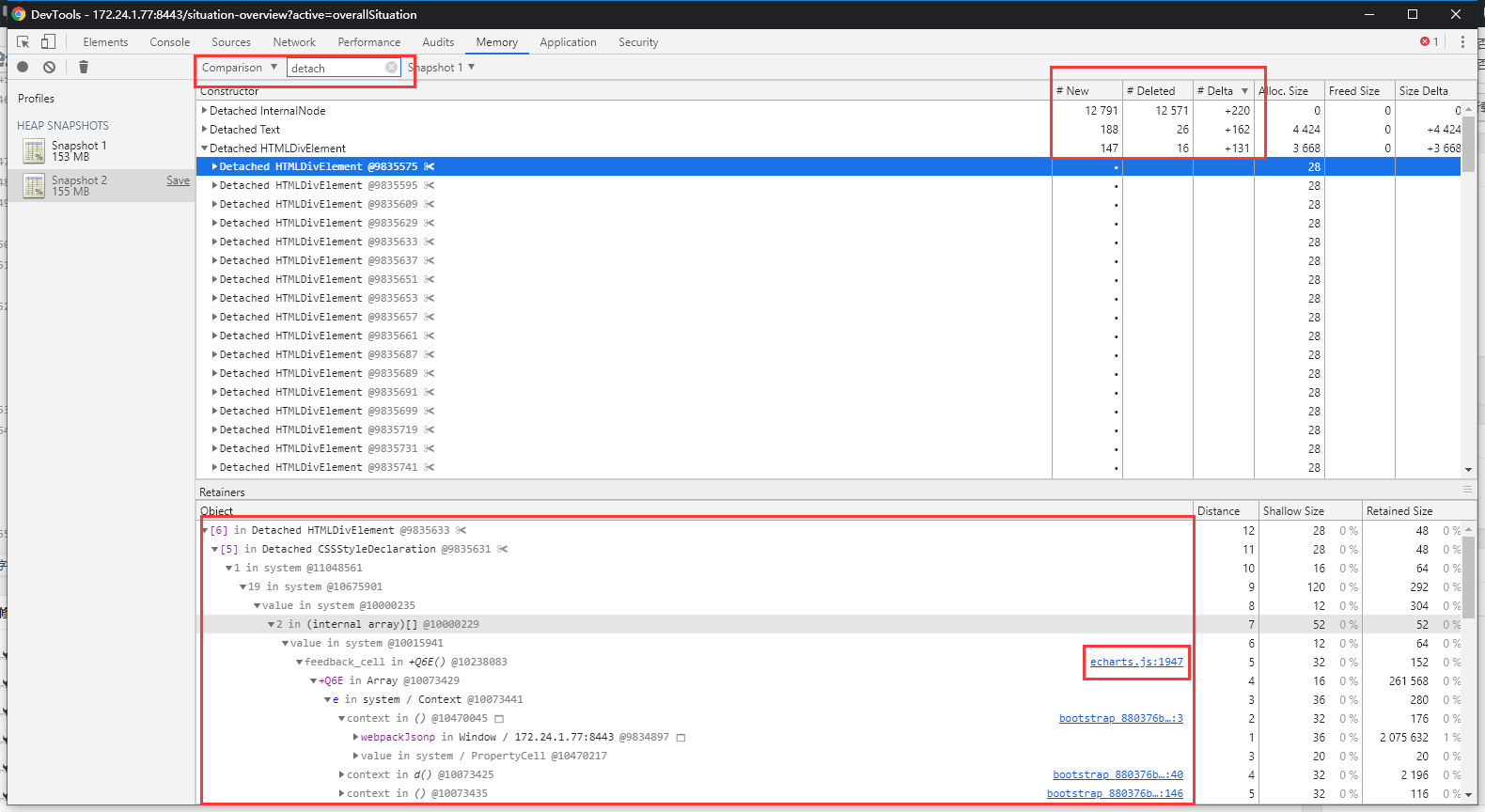1485x812 pixels.
Task: Click scissors icon after CSSStyleDeclaration @9835631
Action: point(503,549)
